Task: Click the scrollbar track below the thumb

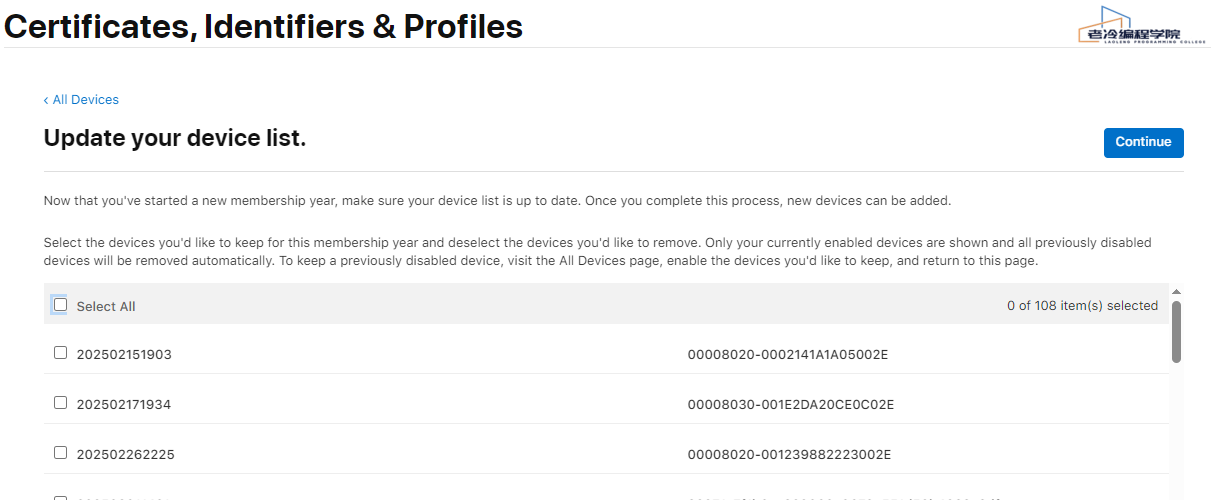Action: [1176, 430]
